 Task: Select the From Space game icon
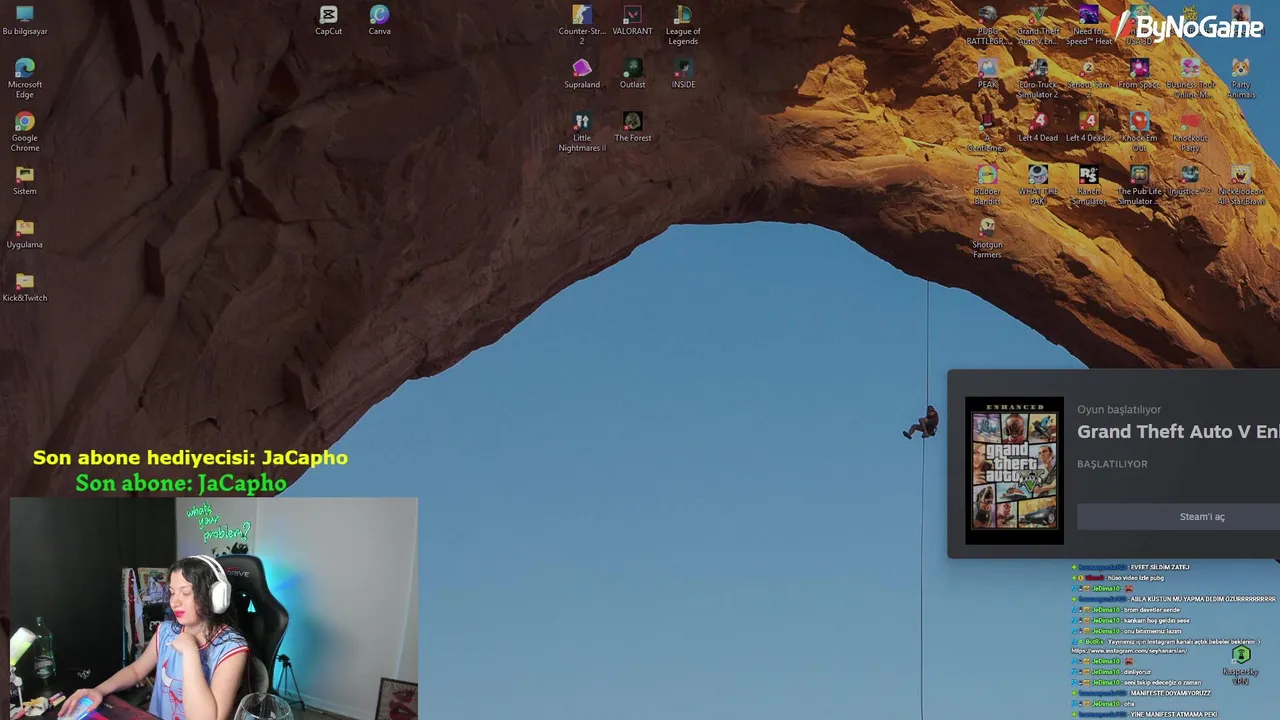[x=1139, y=73]
